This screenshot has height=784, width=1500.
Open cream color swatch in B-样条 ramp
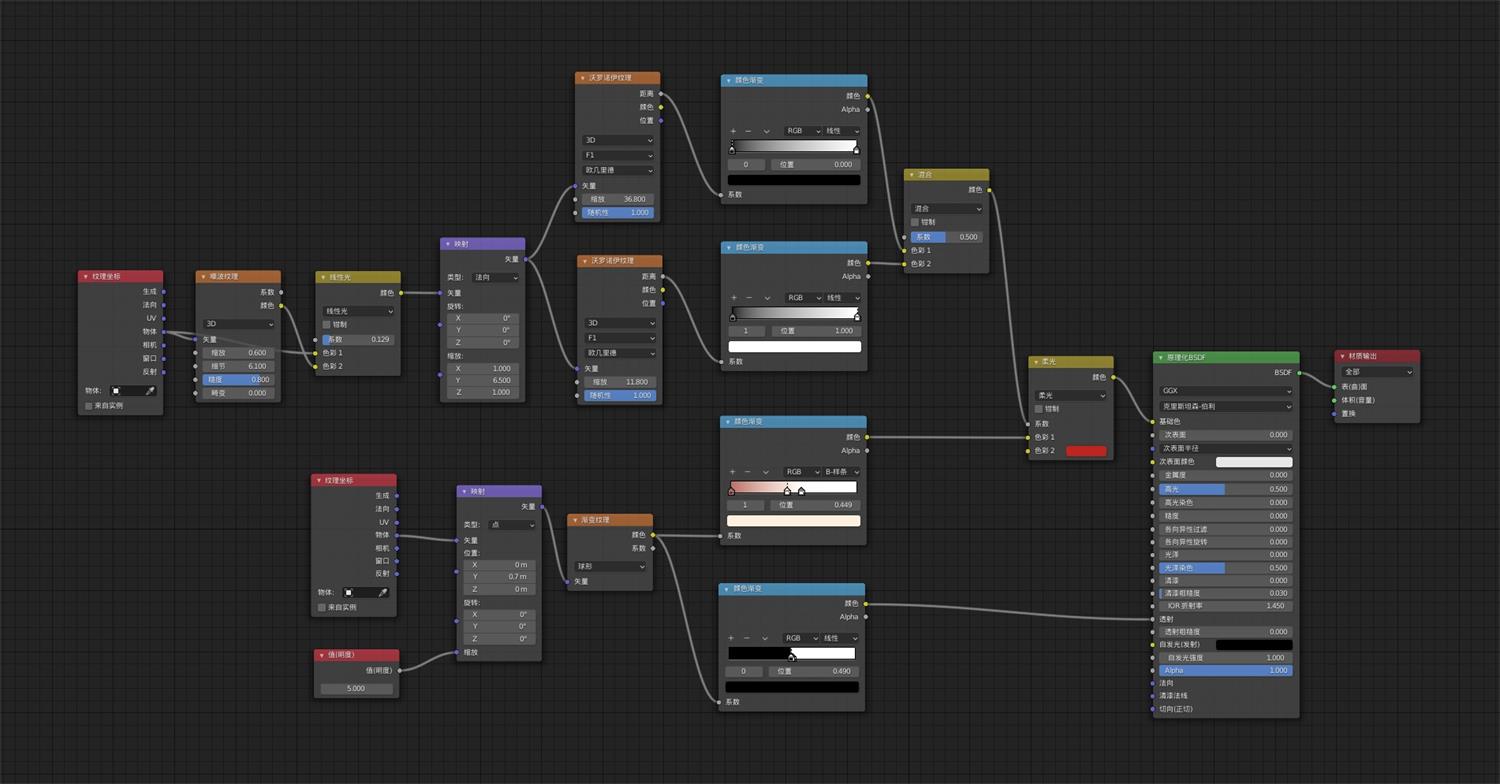tap(793, 521)
